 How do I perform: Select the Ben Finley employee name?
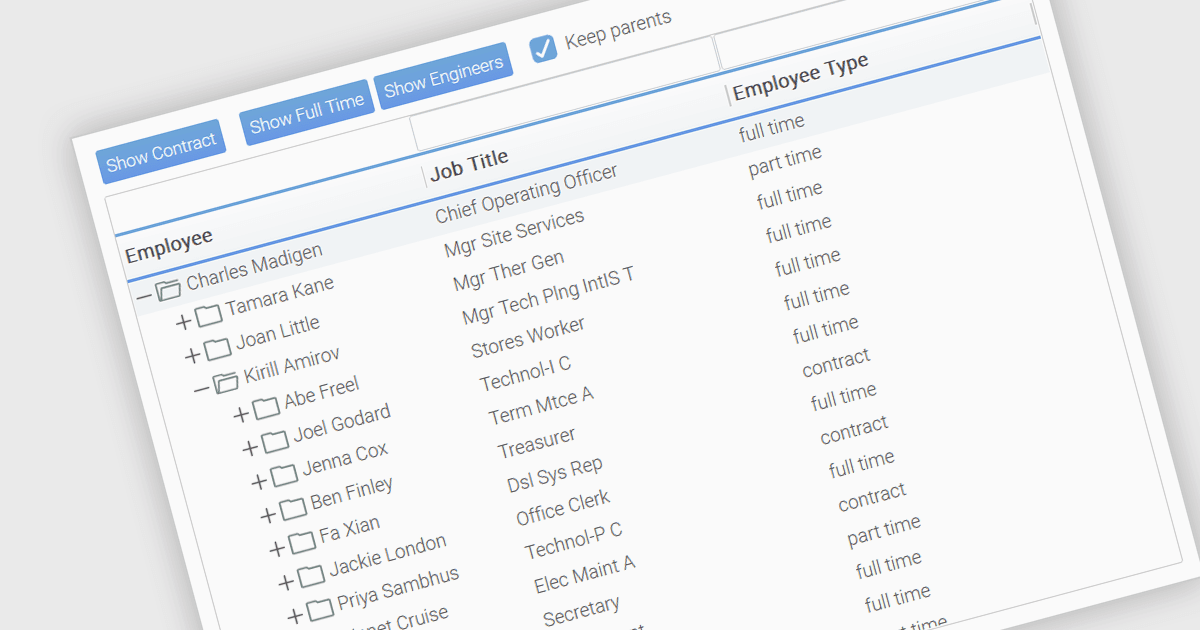click(x=352, y=494)
